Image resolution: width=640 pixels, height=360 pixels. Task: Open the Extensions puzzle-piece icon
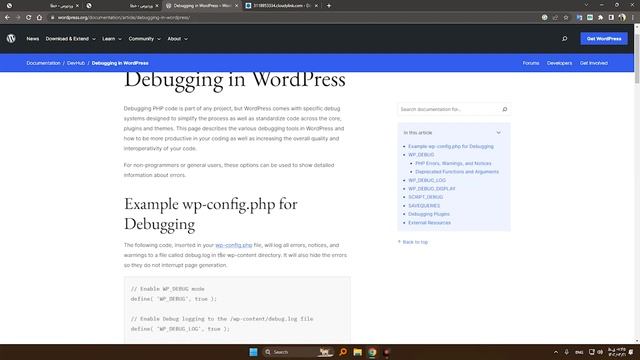pos(600,18)
